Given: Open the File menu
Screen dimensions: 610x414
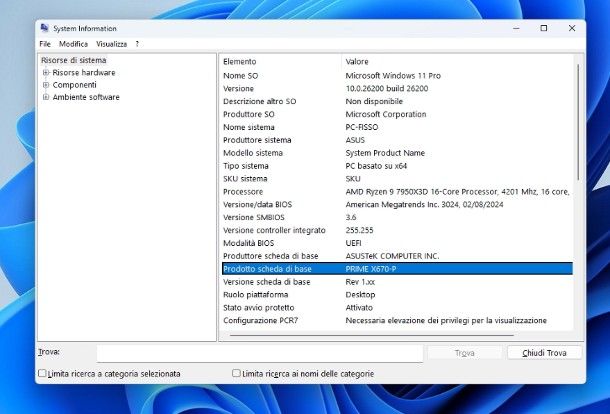Looking at the screenshot, I should point(45,44).
